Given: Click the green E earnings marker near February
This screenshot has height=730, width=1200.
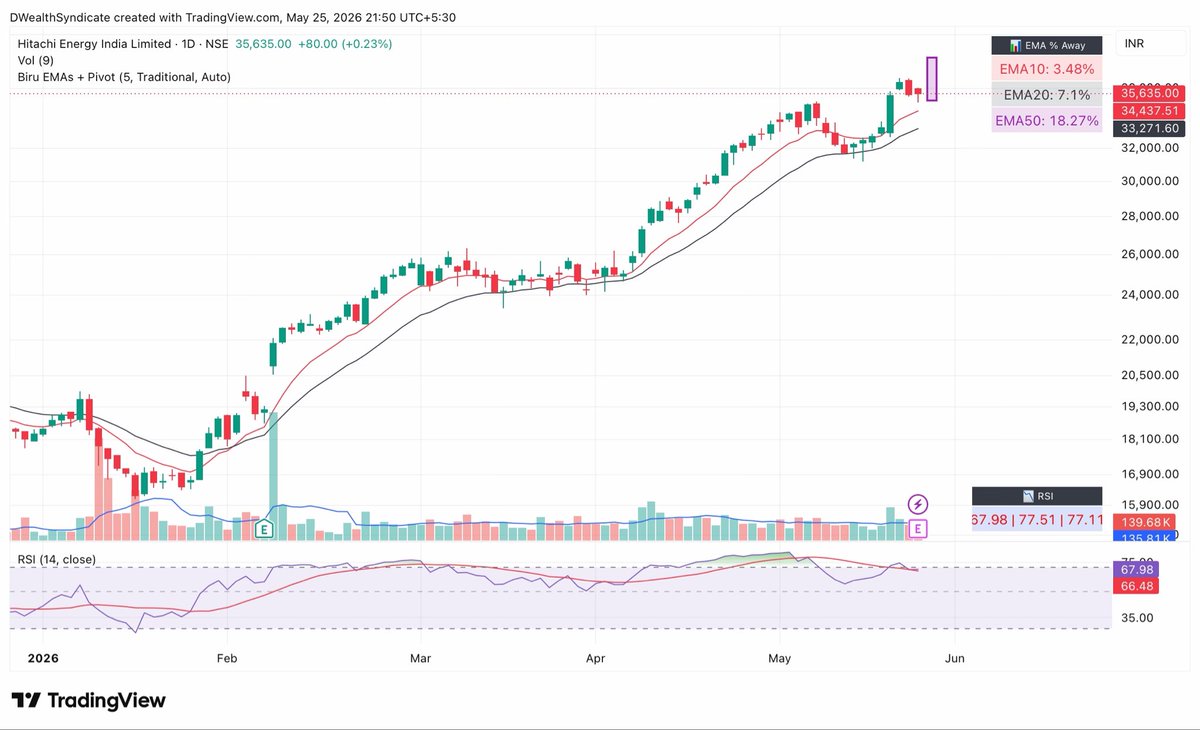Looking at the screenshot, I should click(x=264, y=530).
